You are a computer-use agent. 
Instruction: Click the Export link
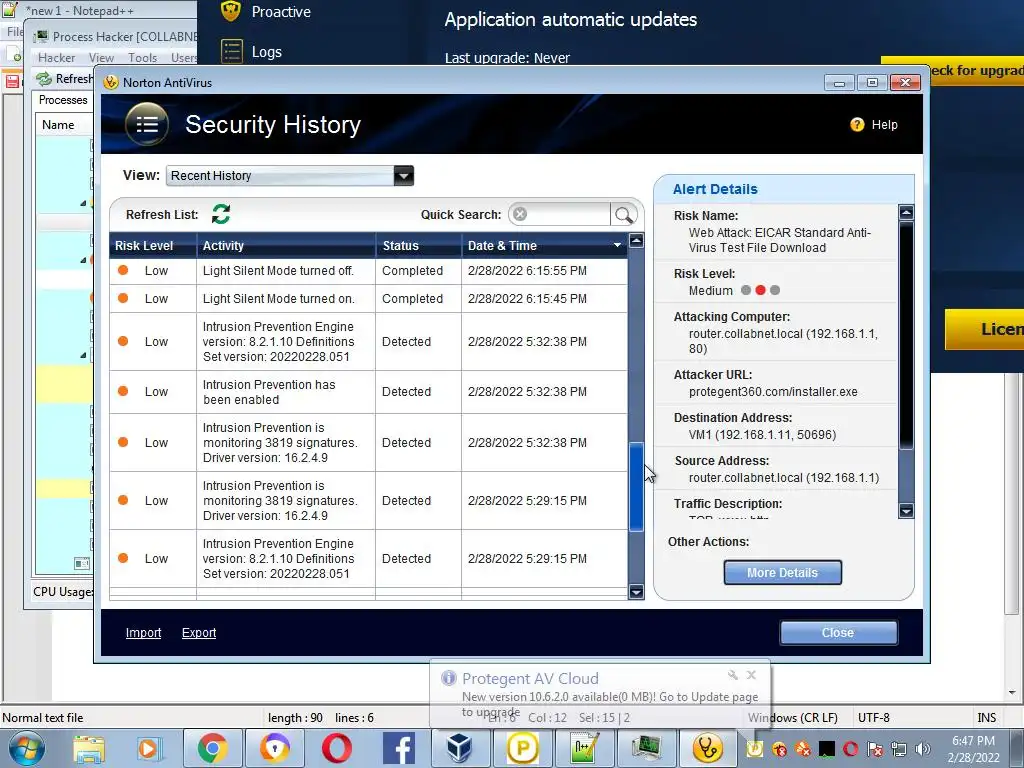pyautogui.click(x=199, y=633)
